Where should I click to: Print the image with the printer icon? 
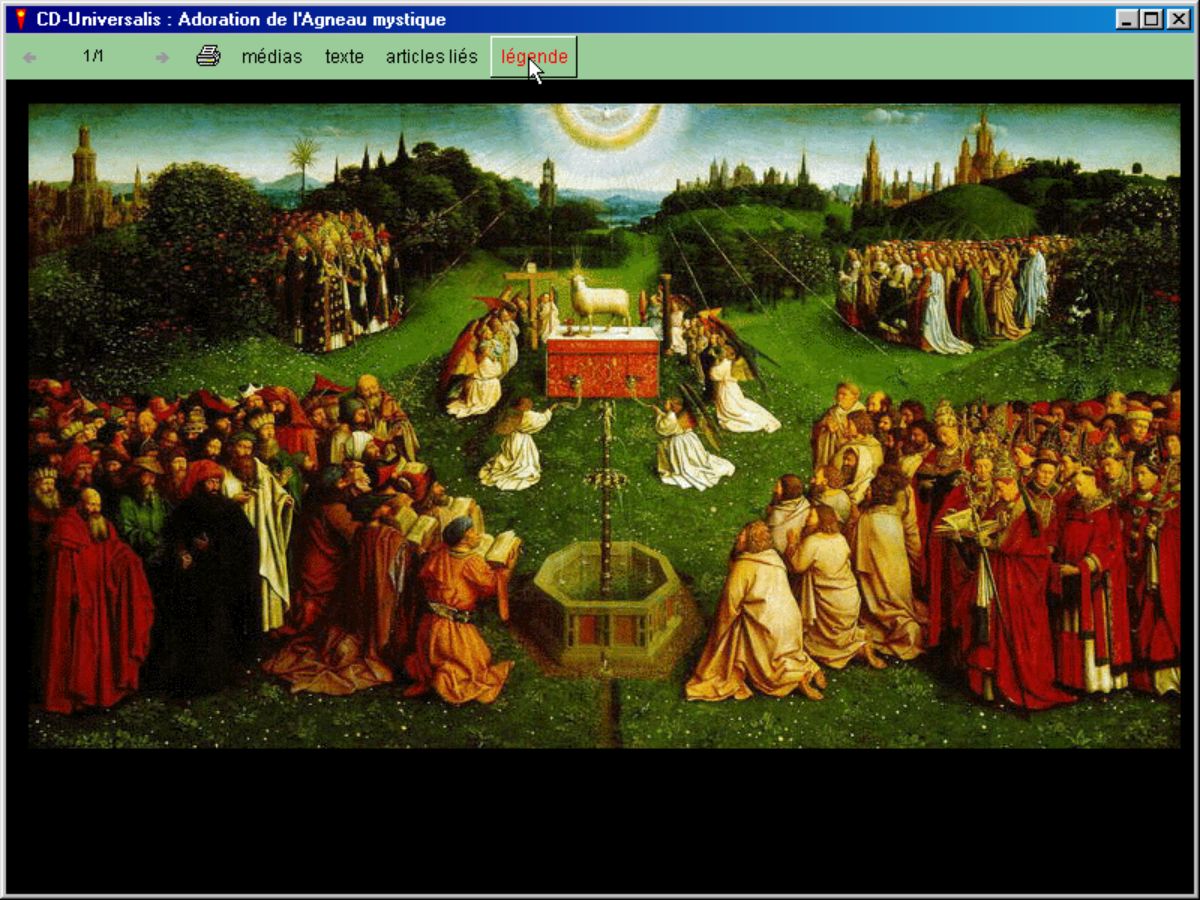tap(208, 56)
